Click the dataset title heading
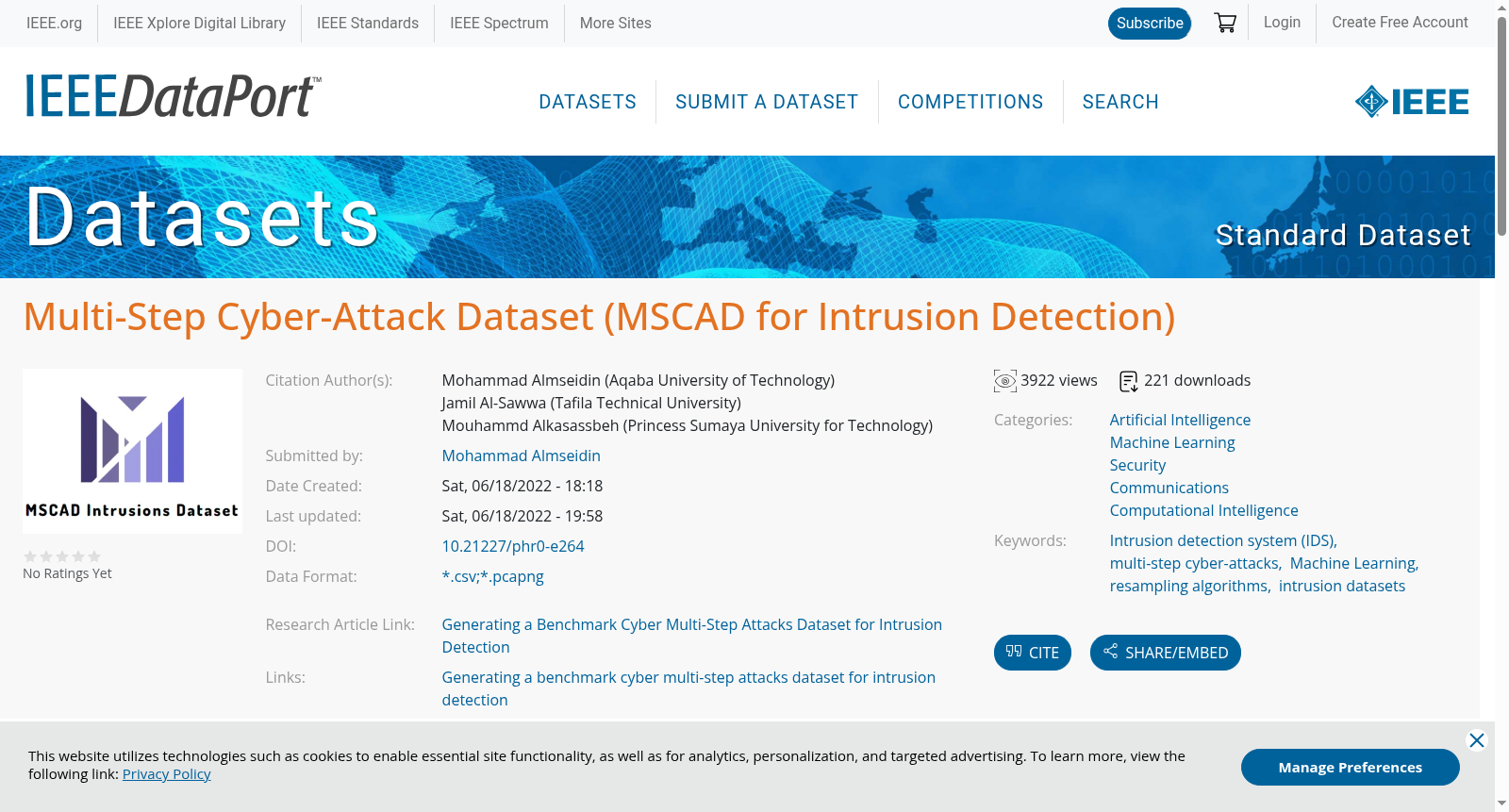 [x=600, y=317]
